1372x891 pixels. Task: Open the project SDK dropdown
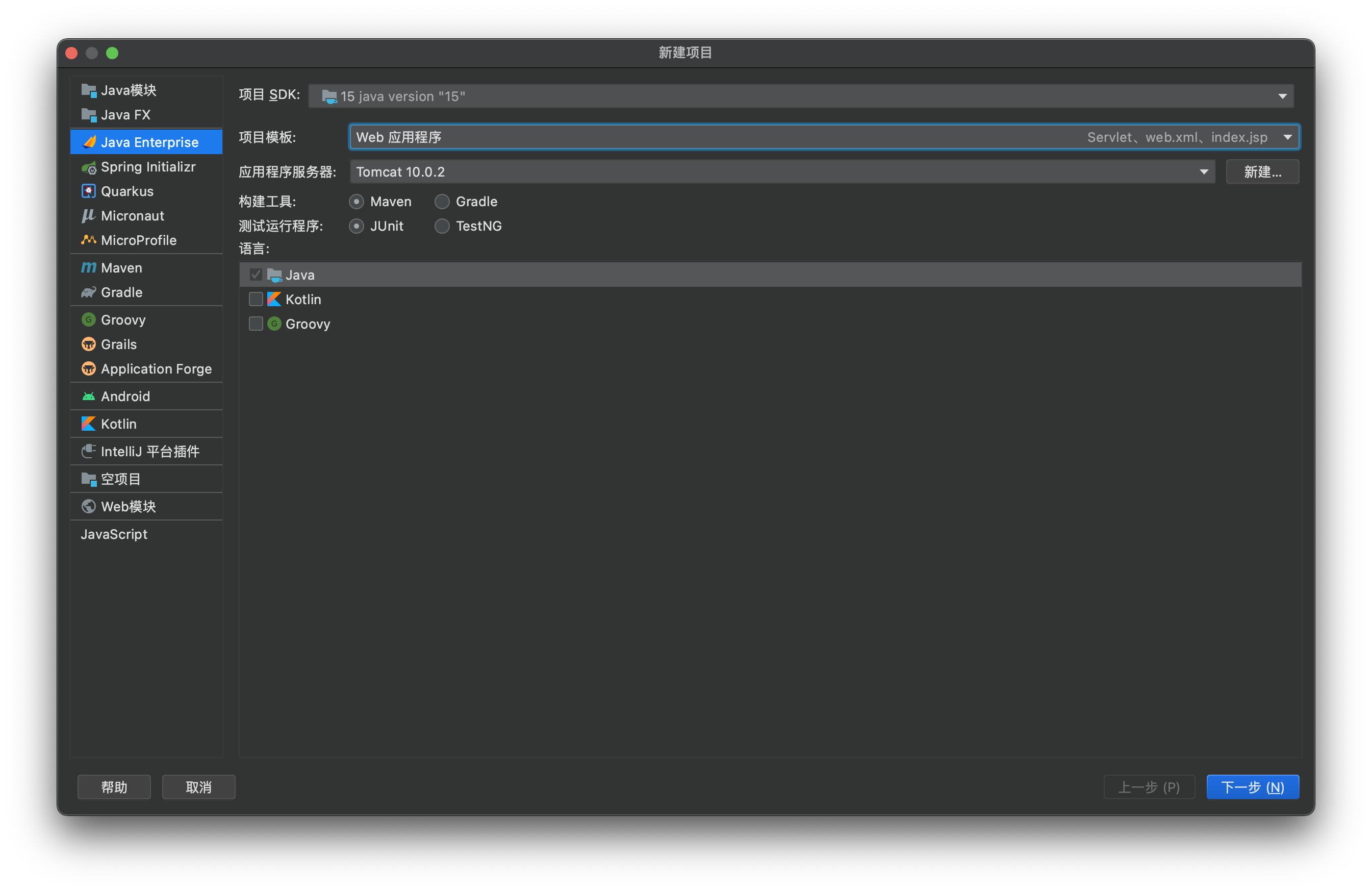[1282, 96]
